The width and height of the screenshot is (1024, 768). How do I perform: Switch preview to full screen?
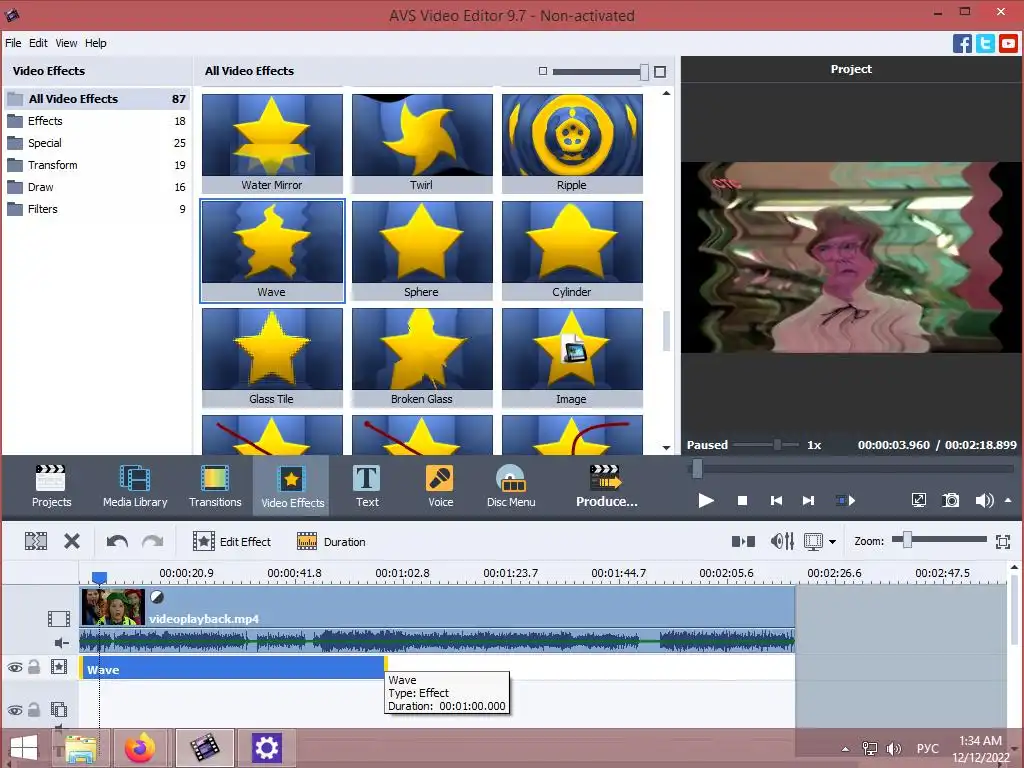pyautogui.click(x=918, y=500)
